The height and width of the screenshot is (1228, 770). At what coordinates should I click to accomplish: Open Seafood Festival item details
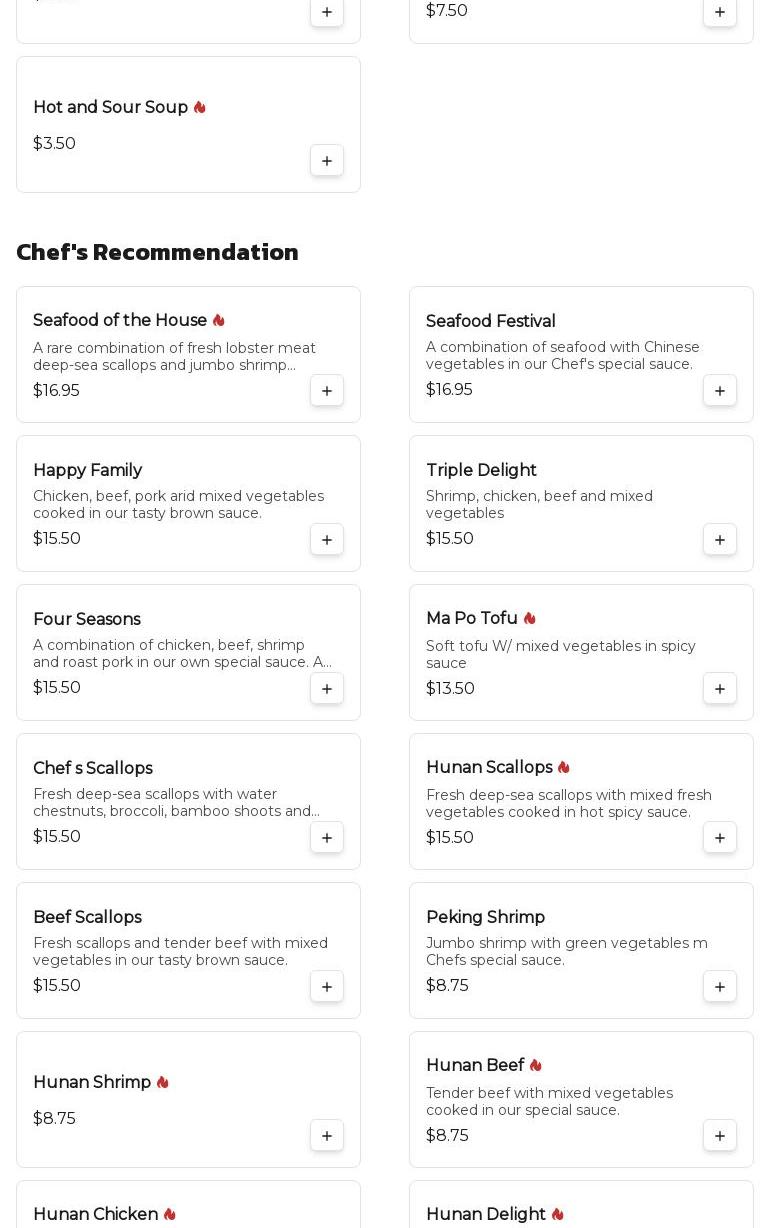tap(490, 321)
